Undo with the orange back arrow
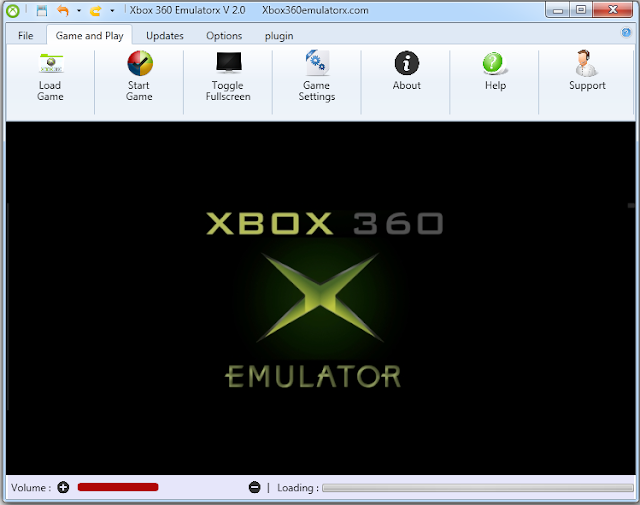The height and width of the screenshot is (505, 640). (63, 10)
